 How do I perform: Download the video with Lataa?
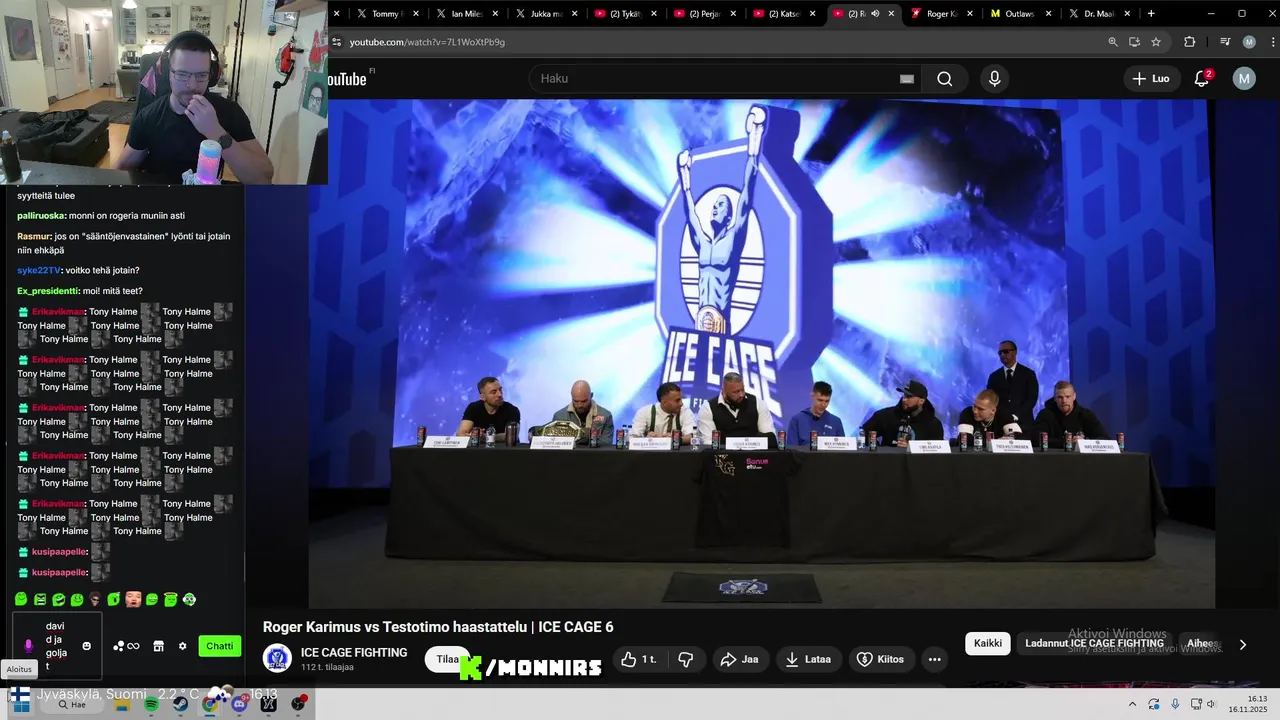[x=809, y=659]
